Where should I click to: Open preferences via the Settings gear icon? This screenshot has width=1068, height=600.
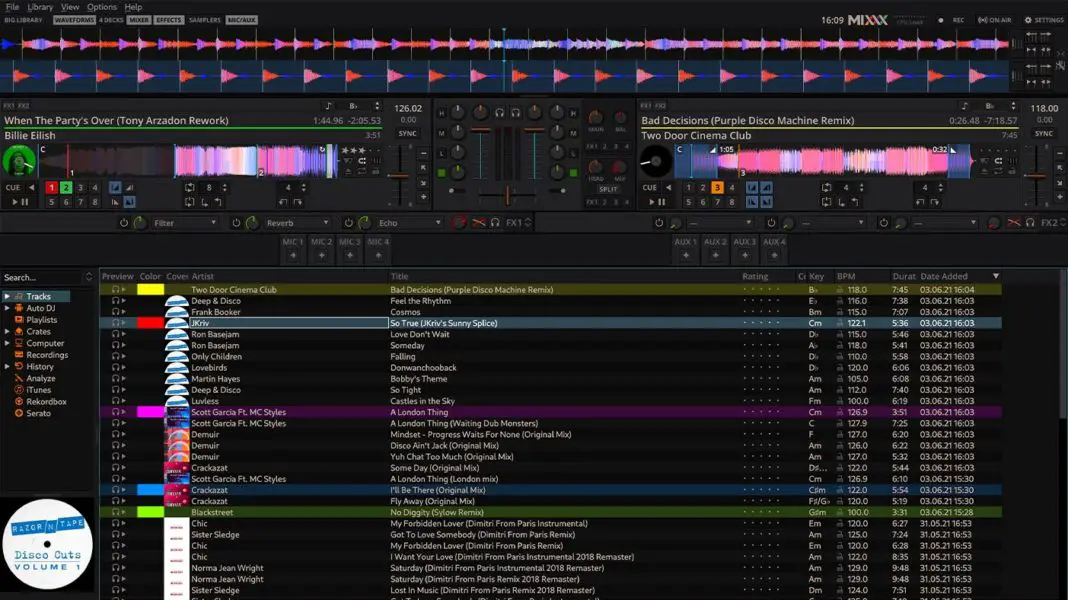pos(1029,19)
